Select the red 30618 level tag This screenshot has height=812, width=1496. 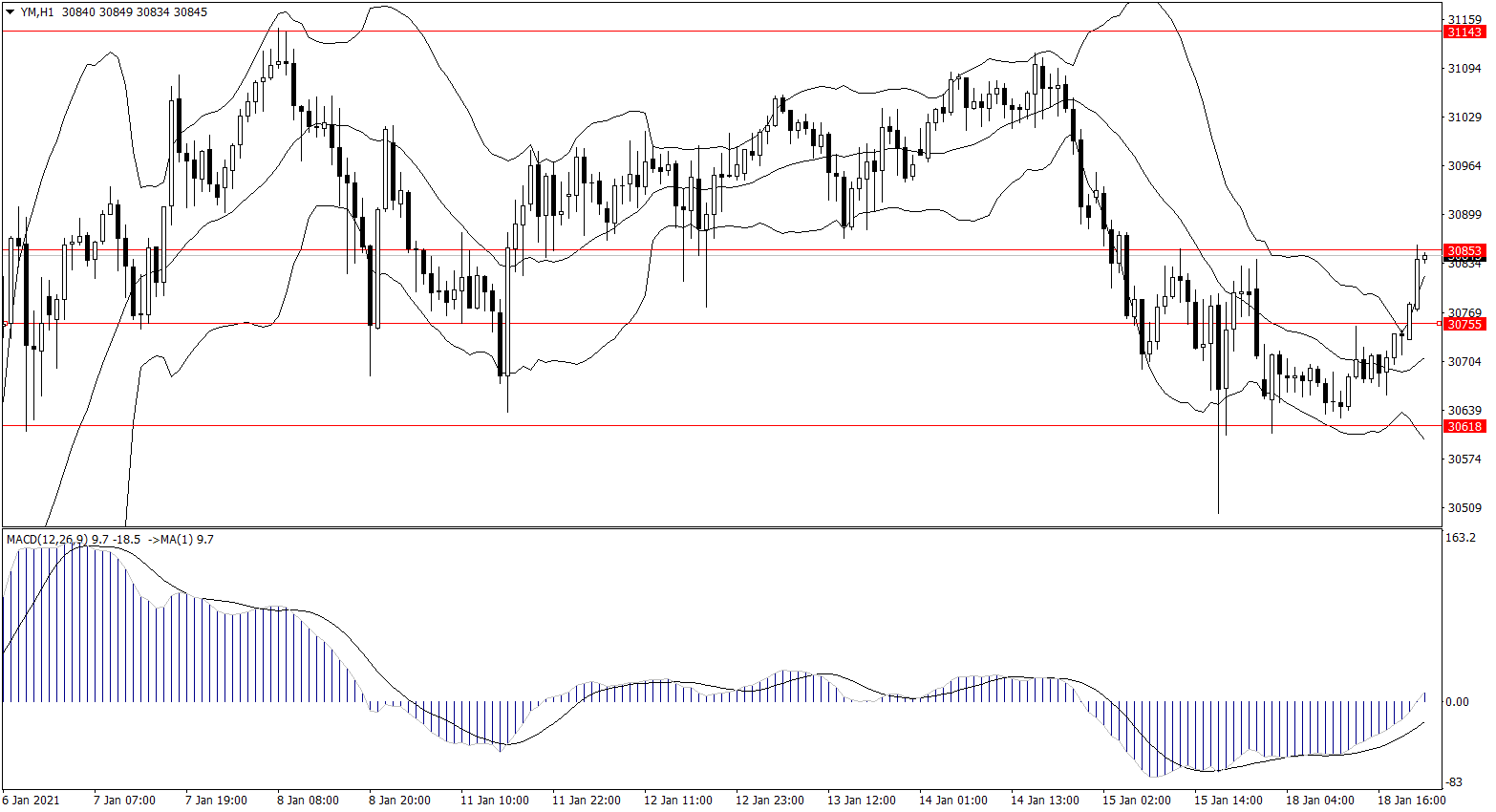[x=1464, y=427]
